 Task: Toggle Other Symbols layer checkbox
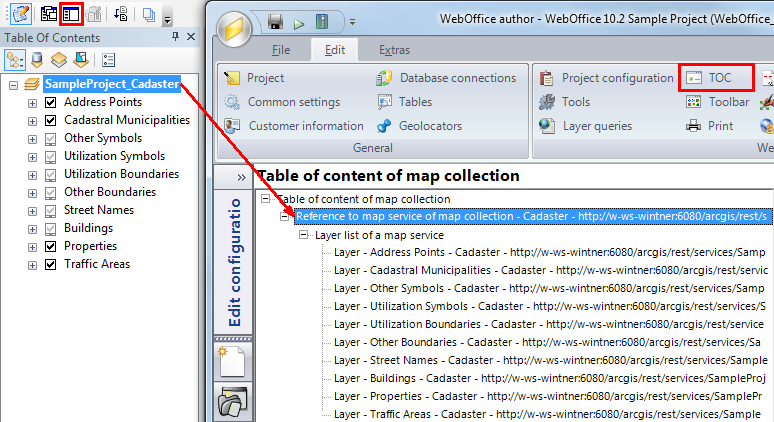50,139
